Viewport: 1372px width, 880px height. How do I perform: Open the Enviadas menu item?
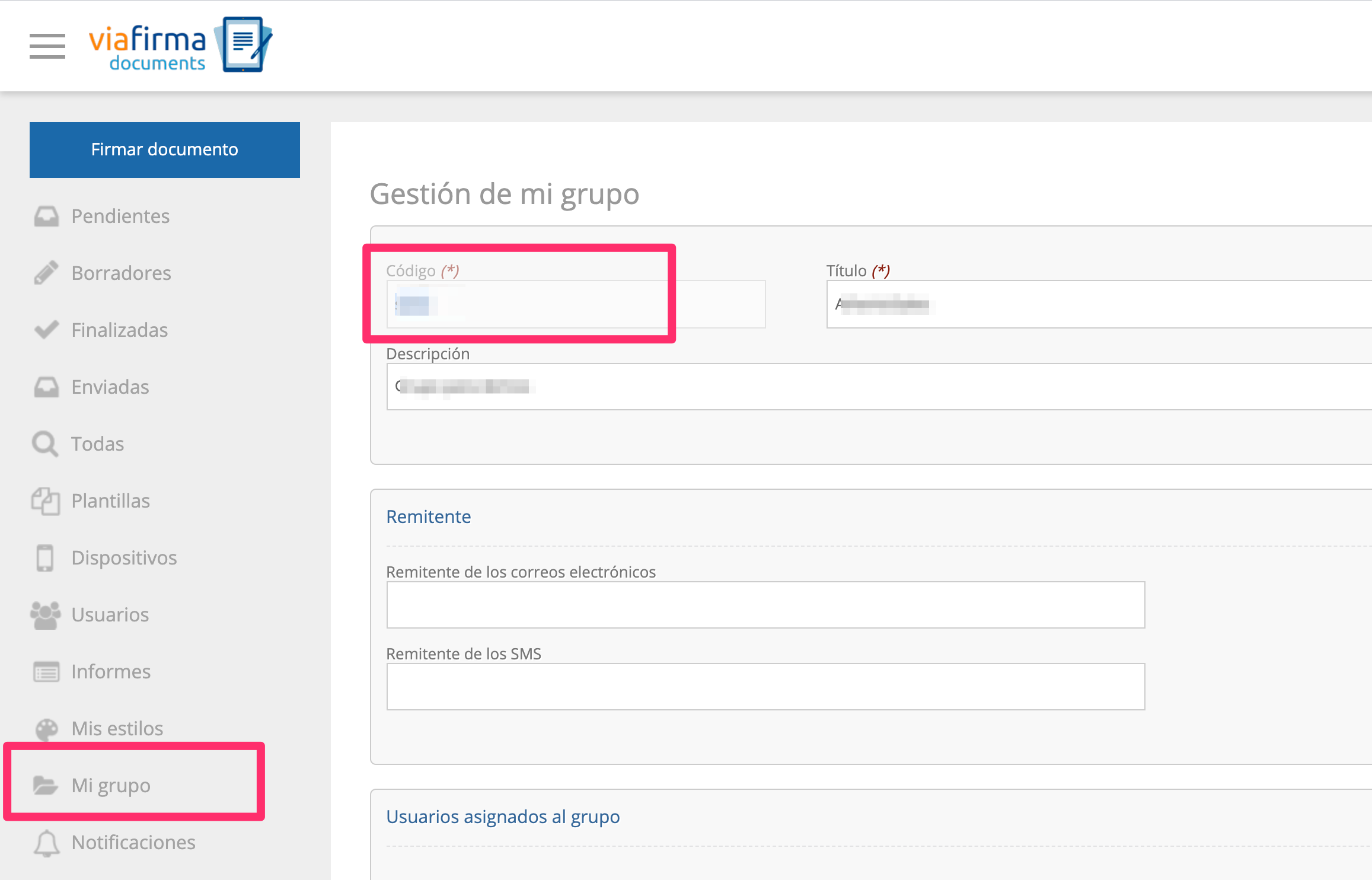tap(110, 387)
